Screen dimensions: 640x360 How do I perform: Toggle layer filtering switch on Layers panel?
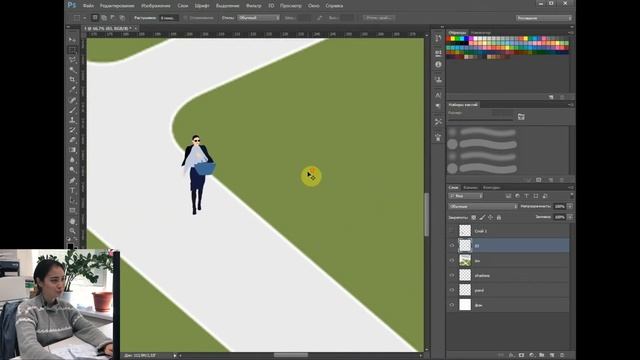(571, 196)
